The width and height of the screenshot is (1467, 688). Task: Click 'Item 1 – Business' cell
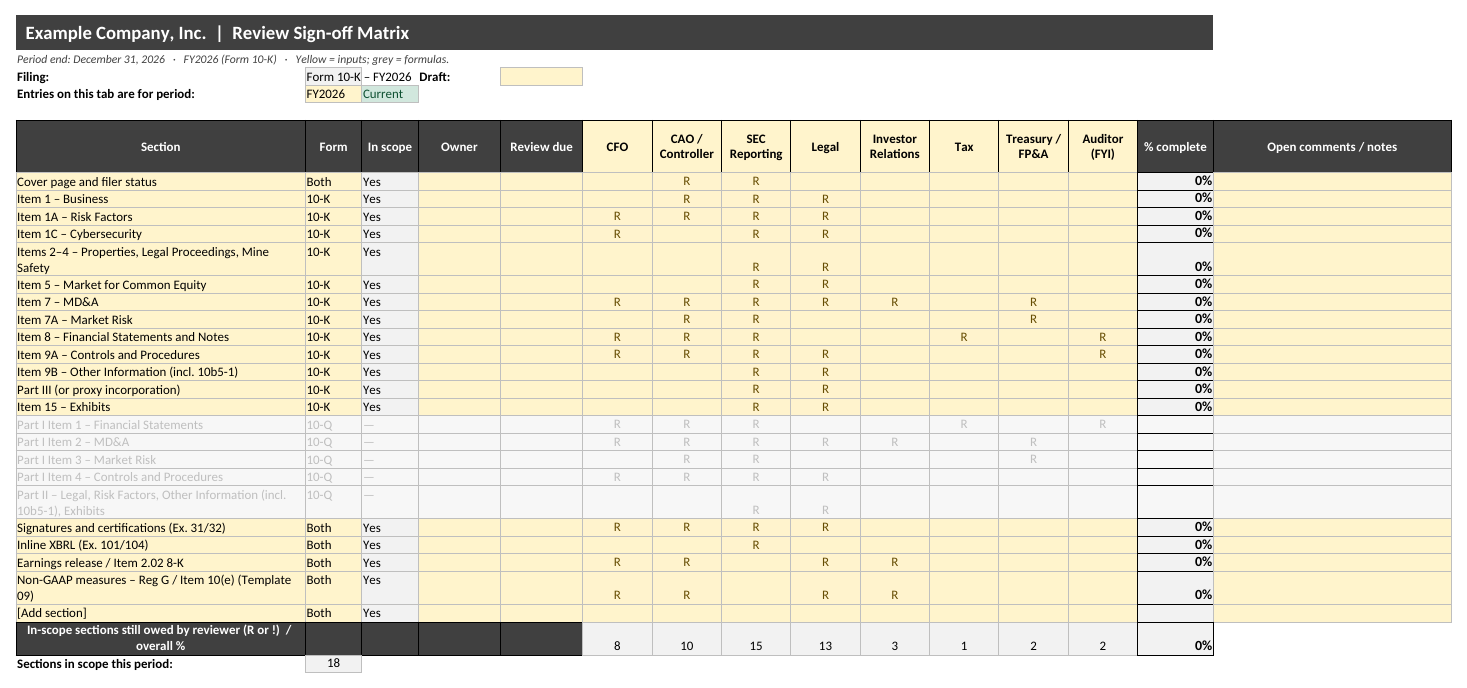161,199
